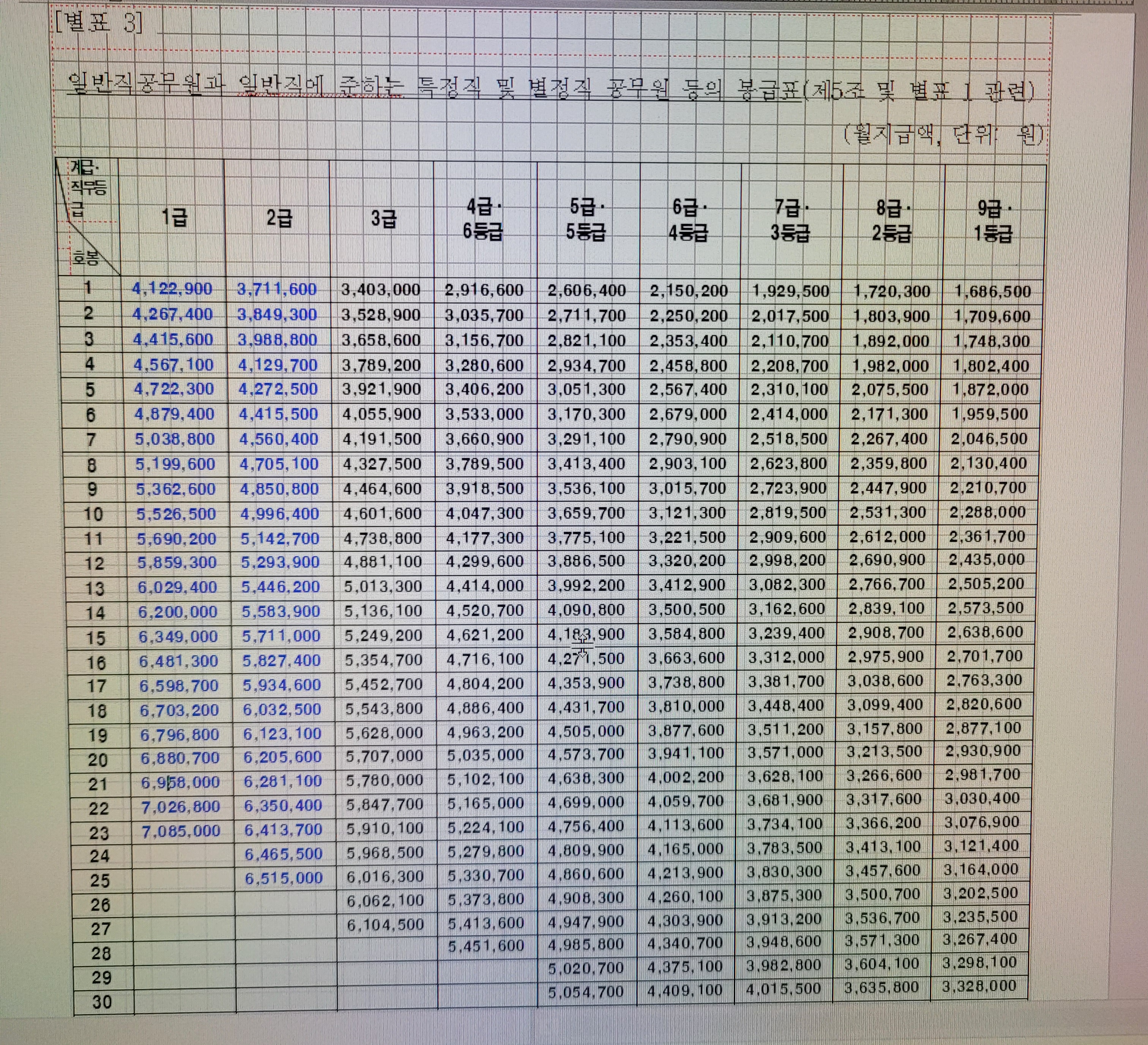Click the cell showing 6,515,000

(284, 878)
